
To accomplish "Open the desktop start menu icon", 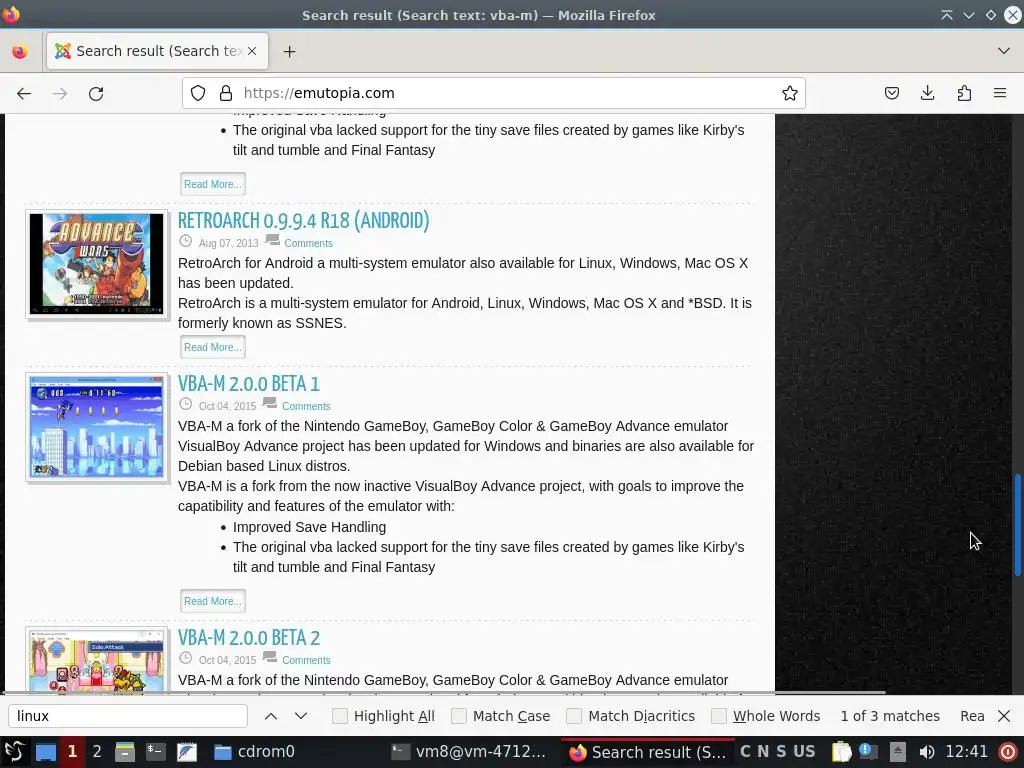I will coord(14,752).
